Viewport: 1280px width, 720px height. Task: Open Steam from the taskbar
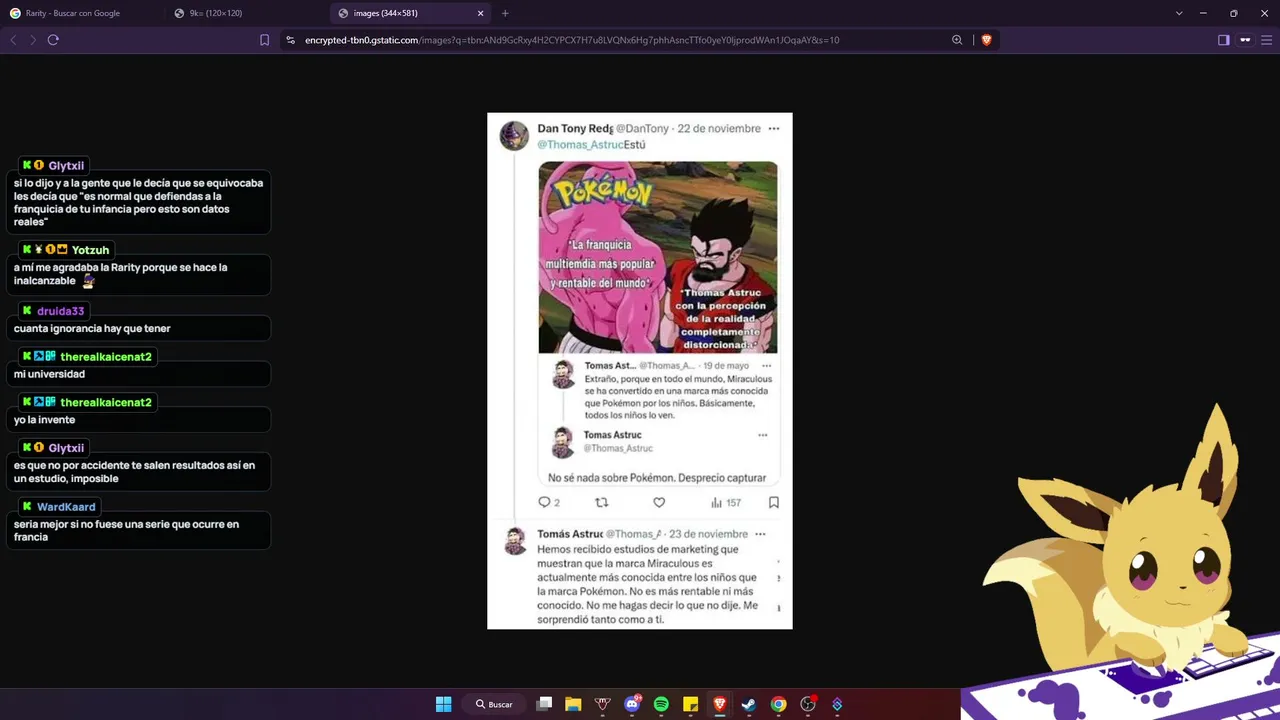click(749, 704)
